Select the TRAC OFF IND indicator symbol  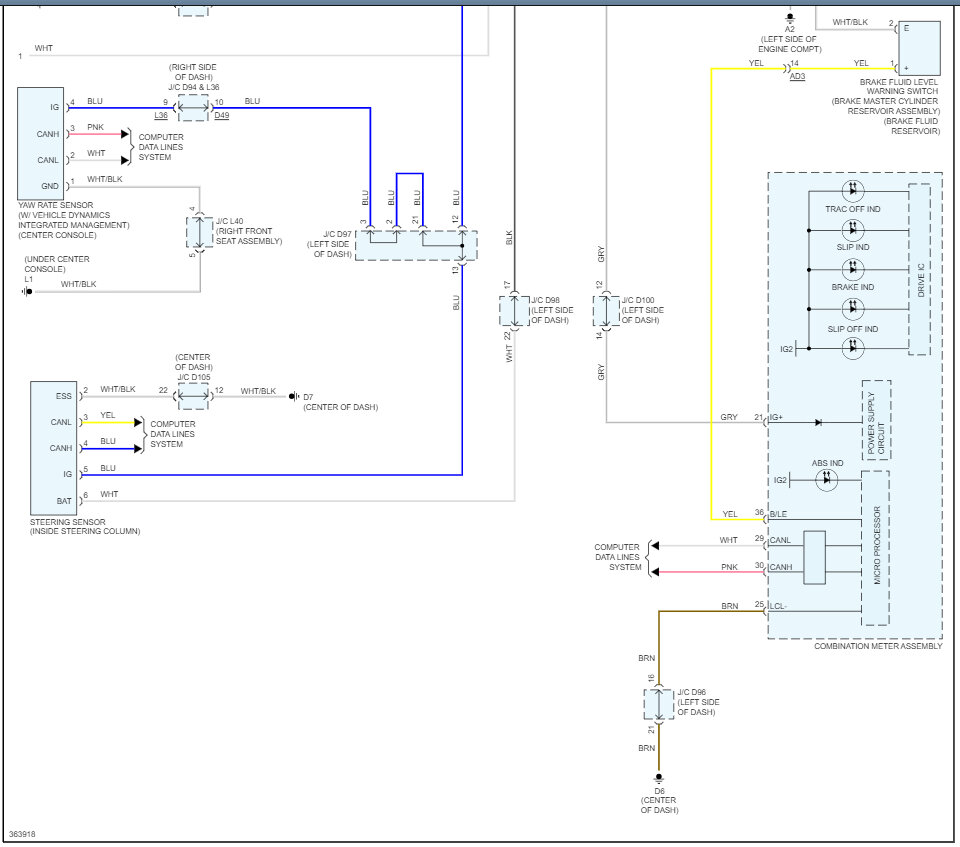coord(851,193)
